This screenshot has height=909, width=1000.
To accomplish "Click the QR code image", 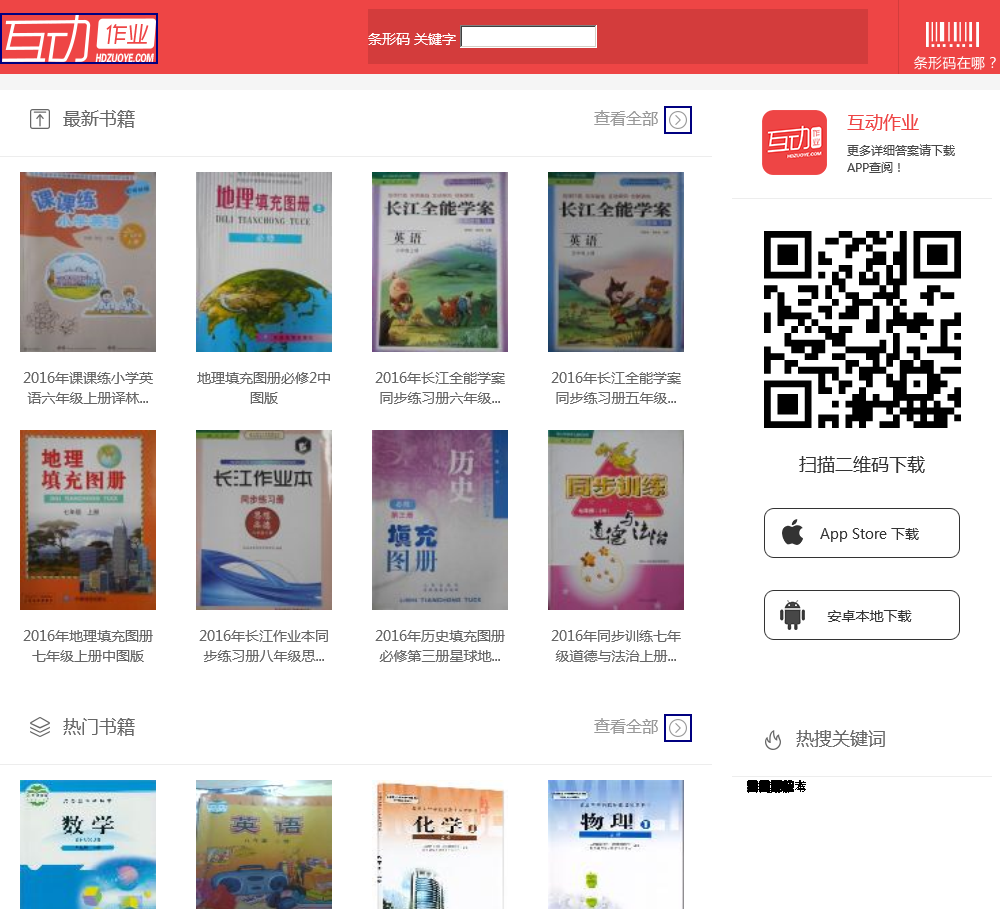I will click(862, 329).
